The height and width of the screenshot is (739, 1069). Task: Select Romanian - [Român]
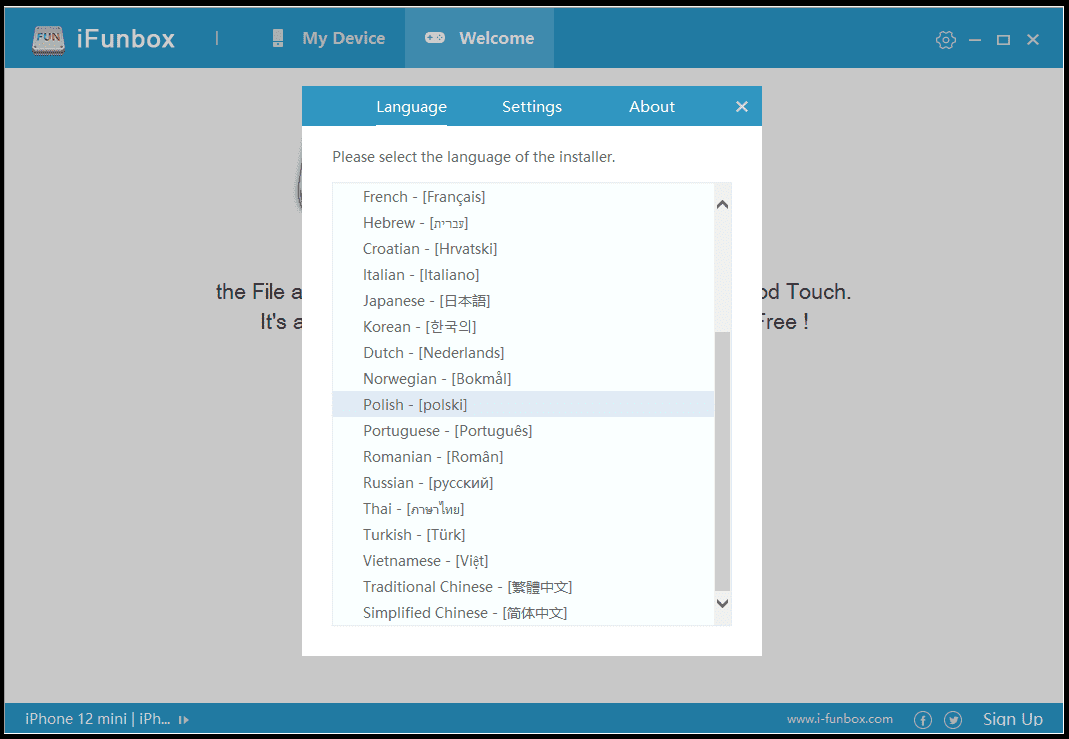pyautogui.click(x=524, y=457)
